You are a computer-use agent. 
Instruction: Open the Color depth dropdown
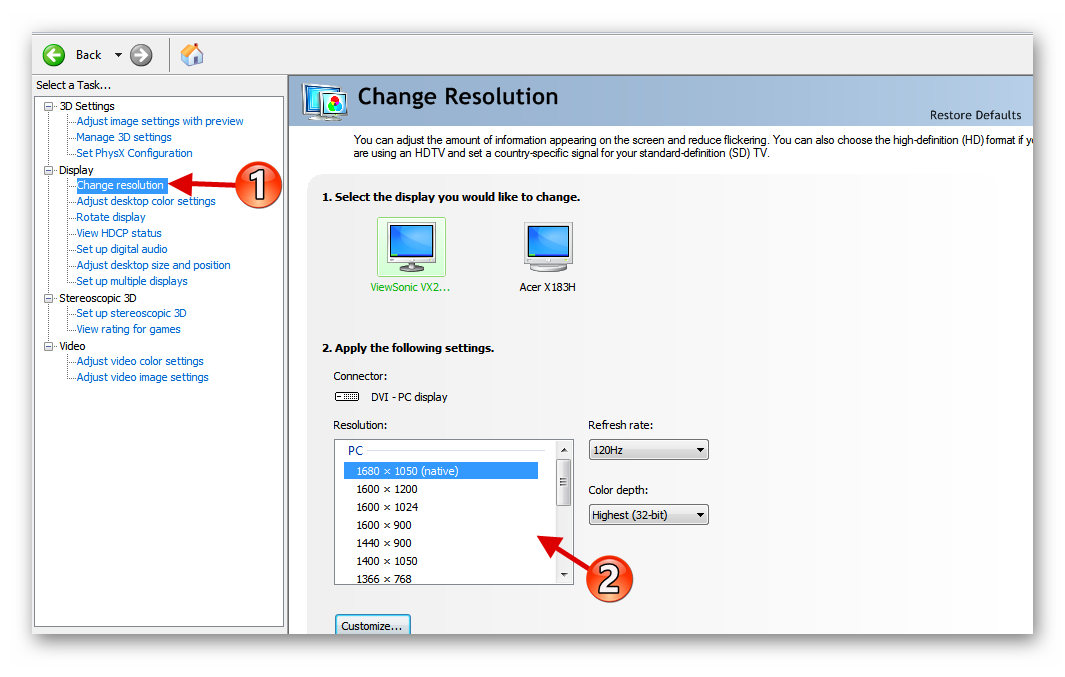click(x=648, y=515)
